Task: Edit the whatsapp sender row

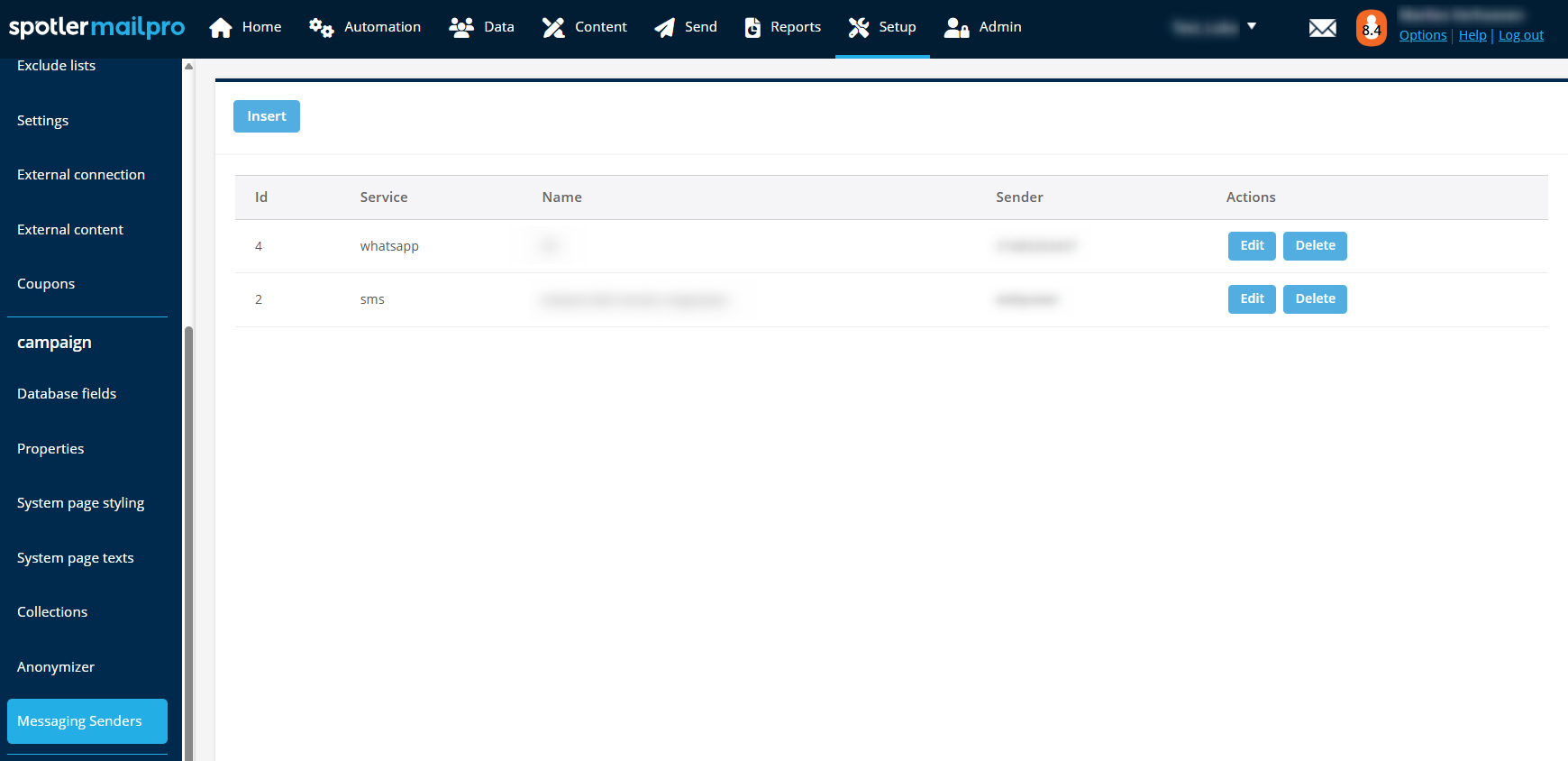Action: click(x=1252, y=245)
